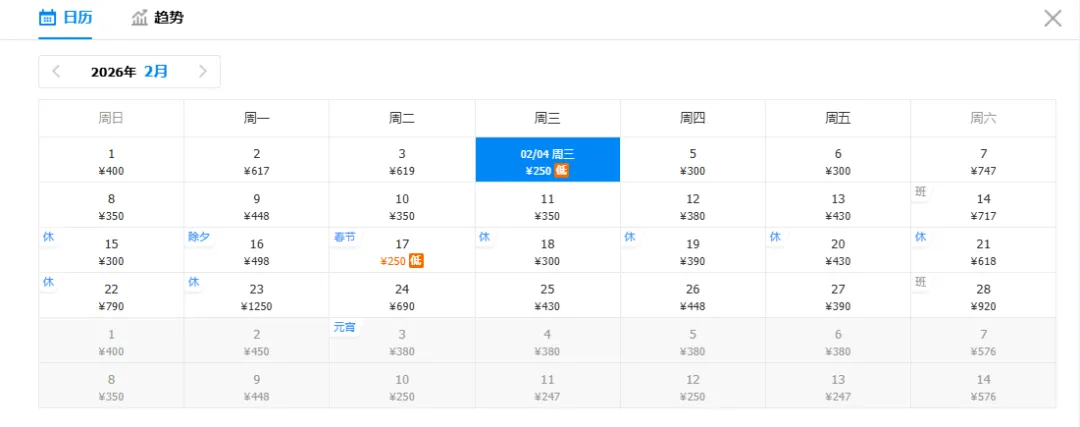The width and height of the screenshot is (1080, 427).
Task: Select next-month day 10 priced ¥250
Action: tap(402, 386)
